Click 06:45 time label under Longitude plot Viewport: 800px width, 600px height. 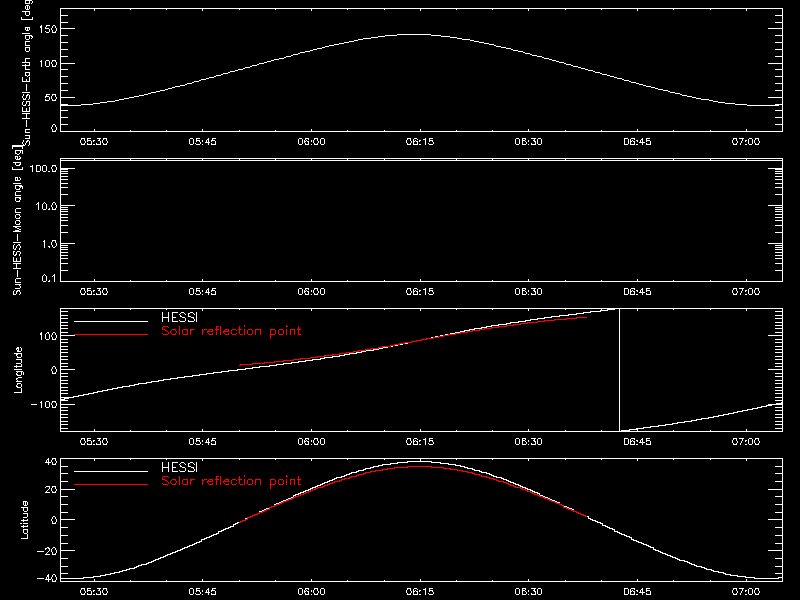637,442
